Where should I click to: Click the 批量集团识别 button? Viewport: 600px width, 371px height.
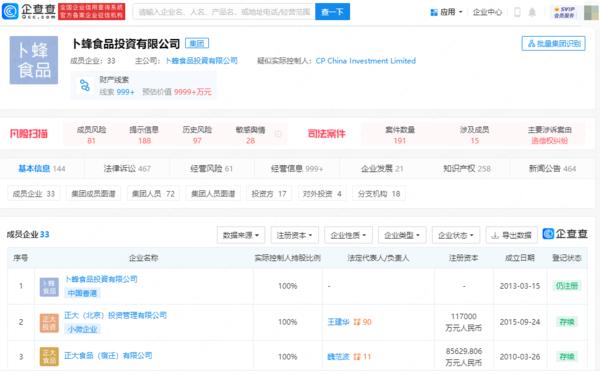pyautogui.click(x=553, y=44)
